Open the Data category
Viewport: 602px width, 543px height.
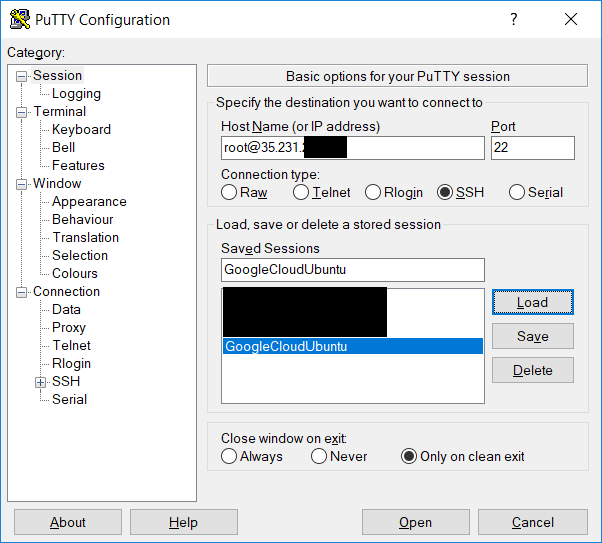[66, 310]
